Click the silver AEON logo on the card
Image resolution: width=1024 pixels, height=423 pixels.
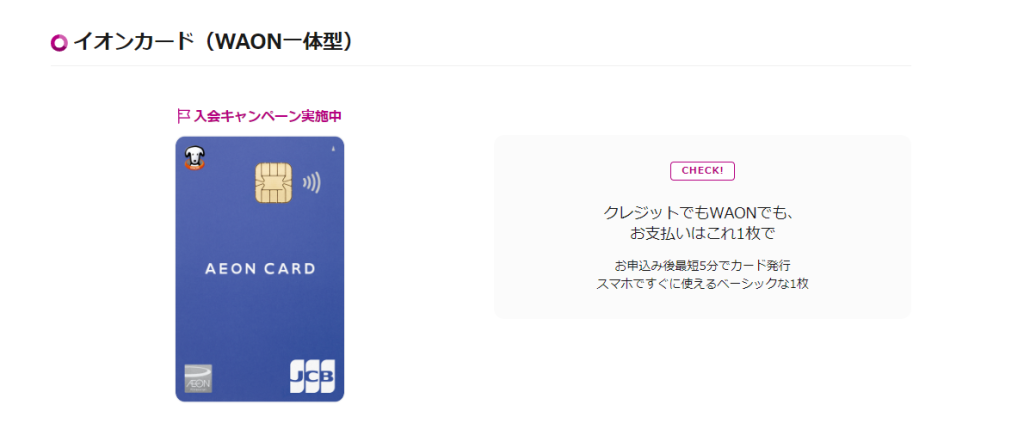[x=198, y=379]
